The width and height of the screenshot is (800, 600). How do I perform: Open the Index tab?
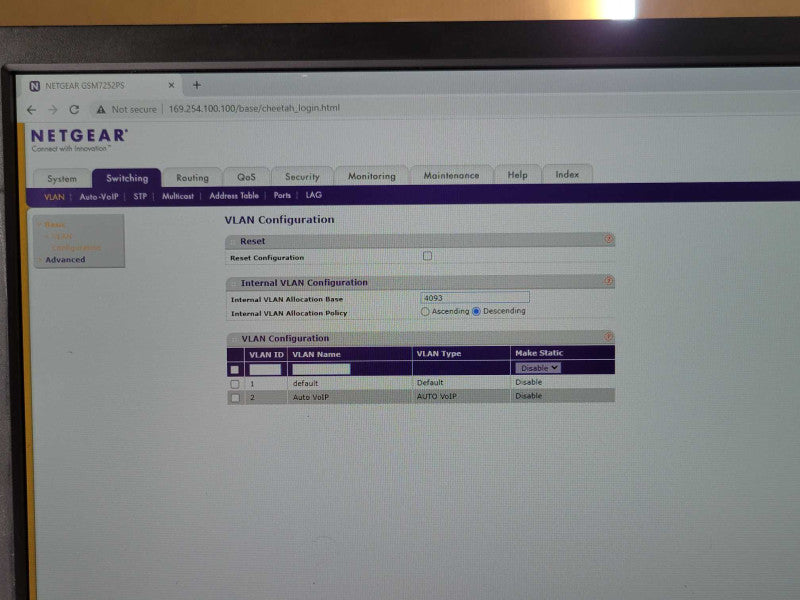pyautogui.click(x=567, y=174)
